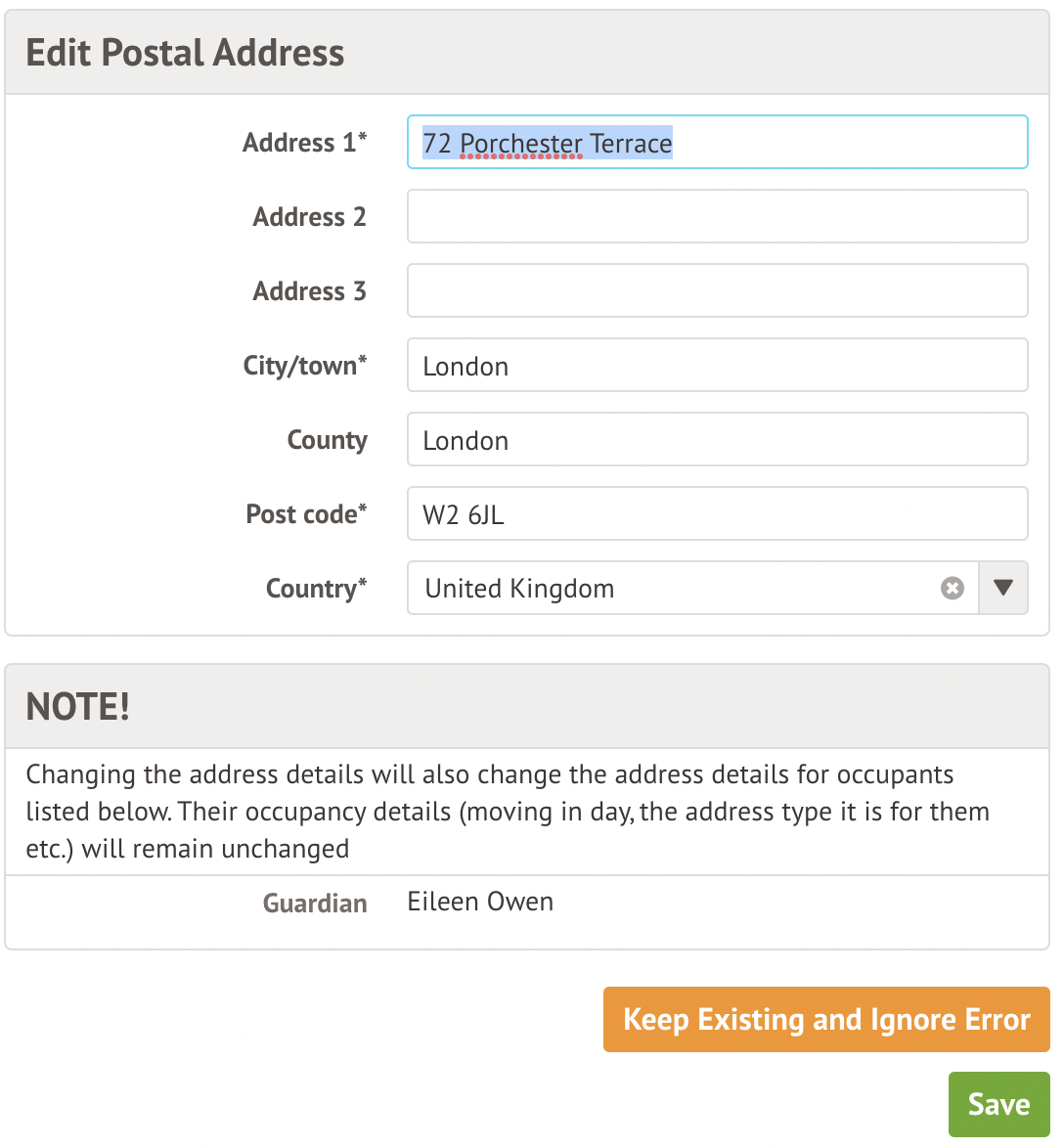The width and height of the screenshot is (1064, 1148).
Task: Click the Edit Postal Address heading
Action: pyautogui.click(x=185, y=53)
